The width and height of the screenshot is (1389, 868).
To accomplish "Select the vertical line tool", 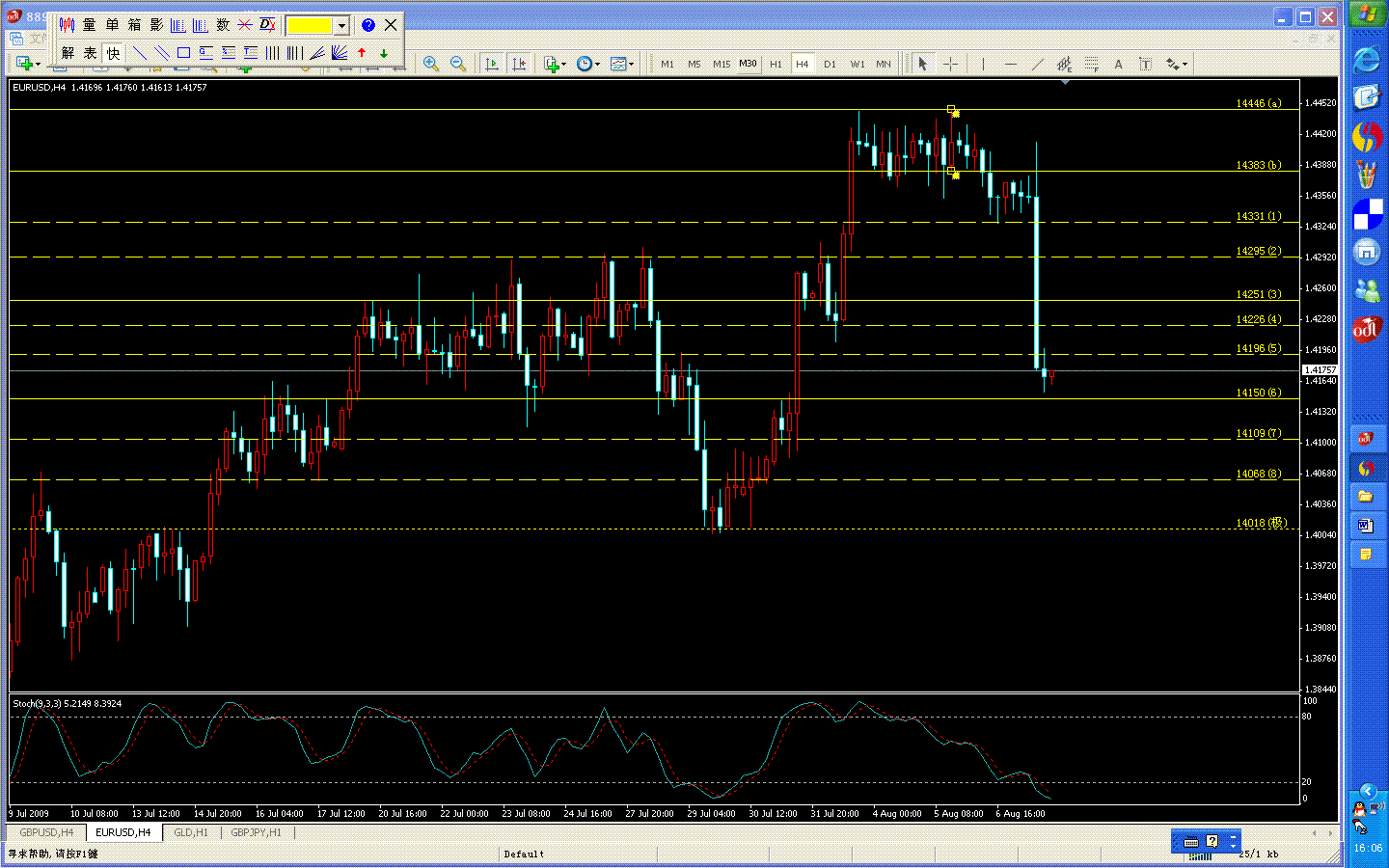I will (983, 64).
